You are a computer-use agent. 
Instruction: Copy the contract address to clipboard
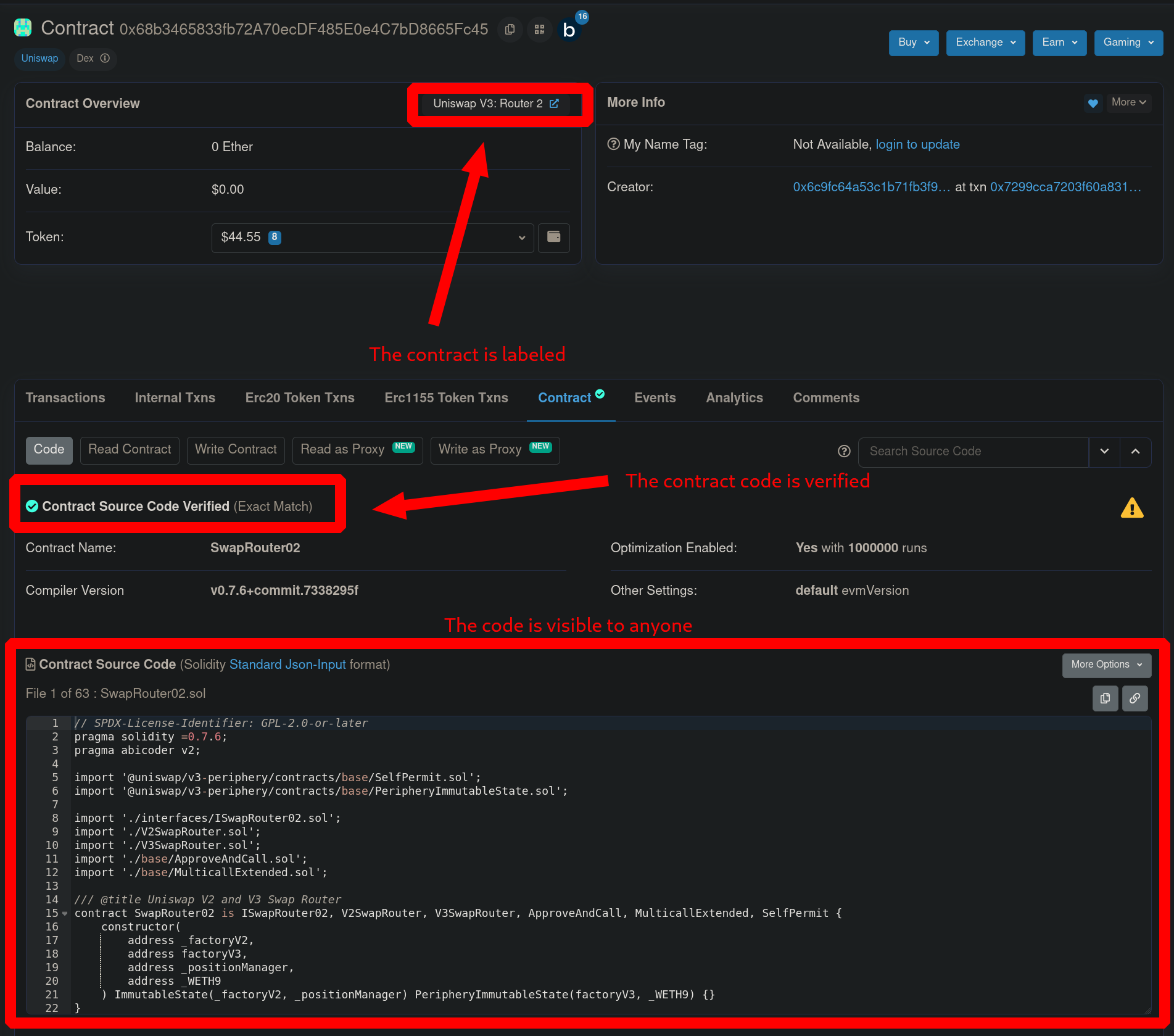510,29
